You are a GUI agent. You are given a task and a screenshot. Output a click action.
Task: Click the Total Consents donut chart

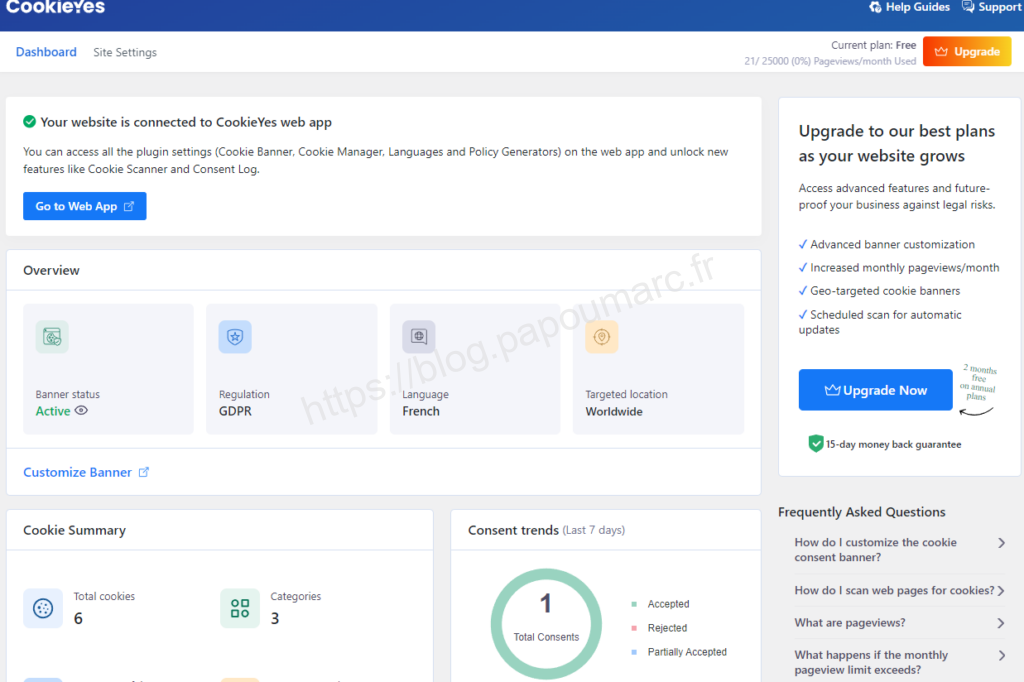[x=546, y=622]
